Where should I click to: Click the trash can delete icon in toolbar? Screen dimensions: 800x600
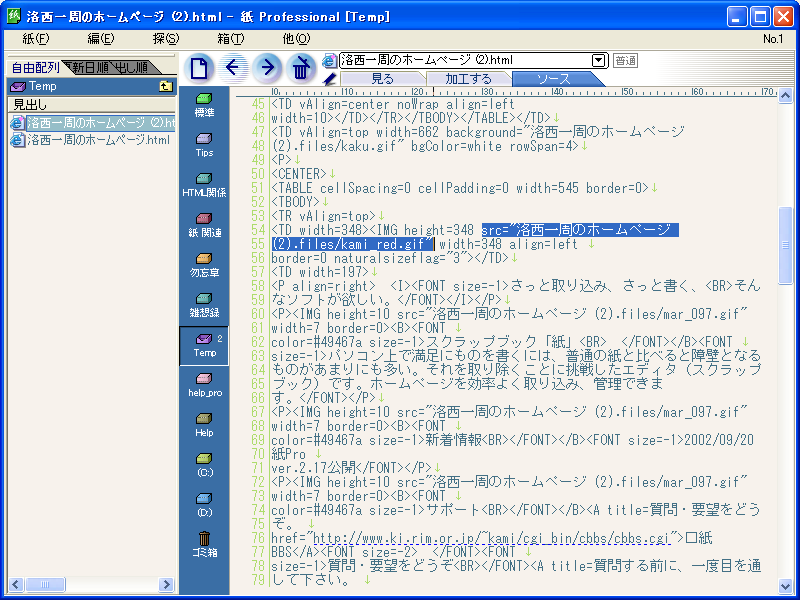tap(300, 68)
